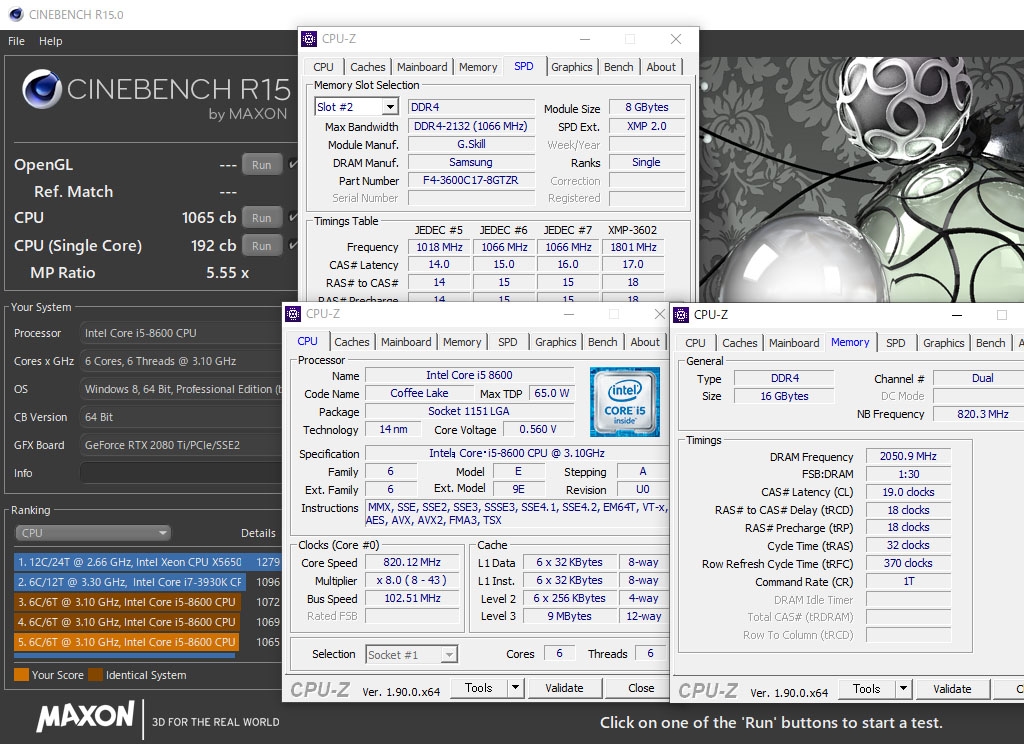Open the Slot #2 memory slot dropdown
Viewport: 1024px width, 744px height.
click(x=389, y=107)
